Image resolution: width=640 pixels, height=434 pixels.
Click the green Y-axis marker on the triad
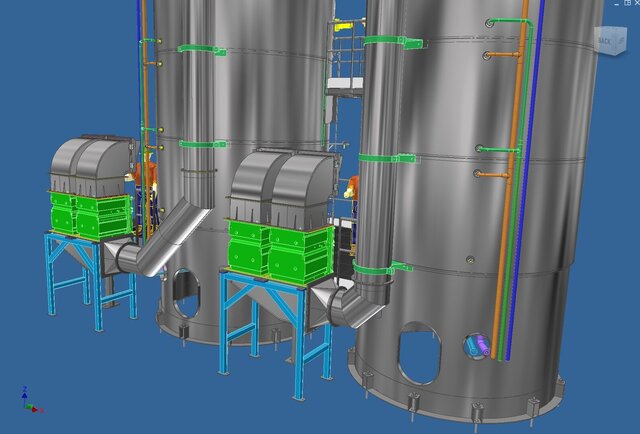tap(28, 407)
